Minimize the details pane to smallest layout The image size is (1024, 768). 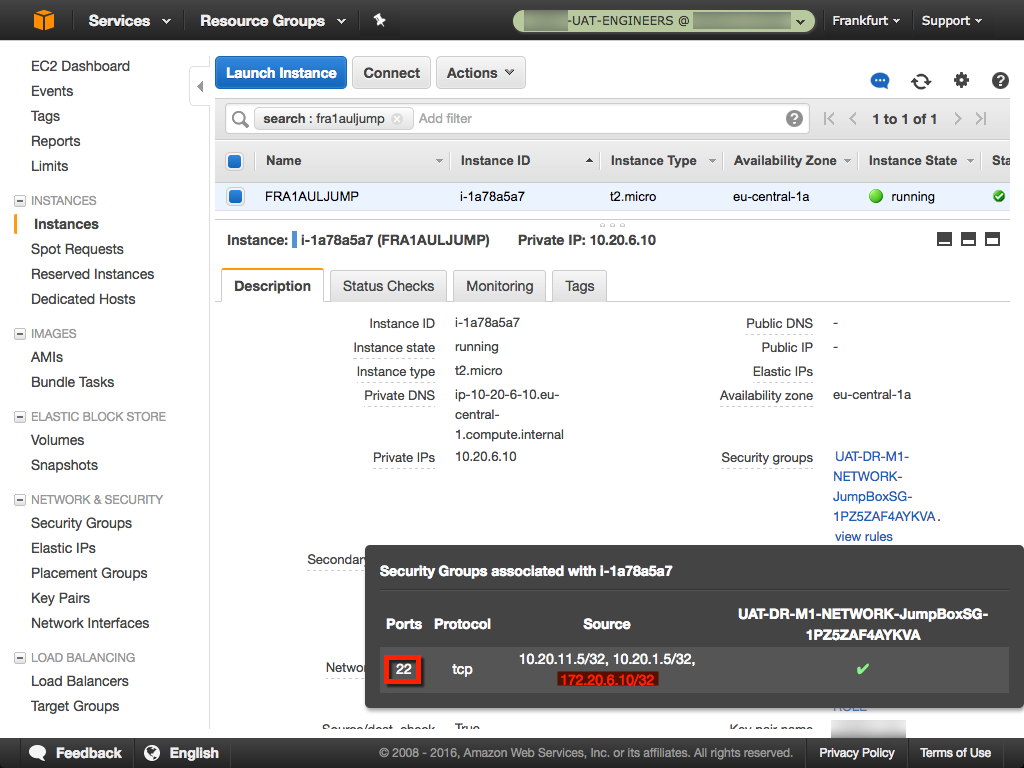[x=944, y=239]
